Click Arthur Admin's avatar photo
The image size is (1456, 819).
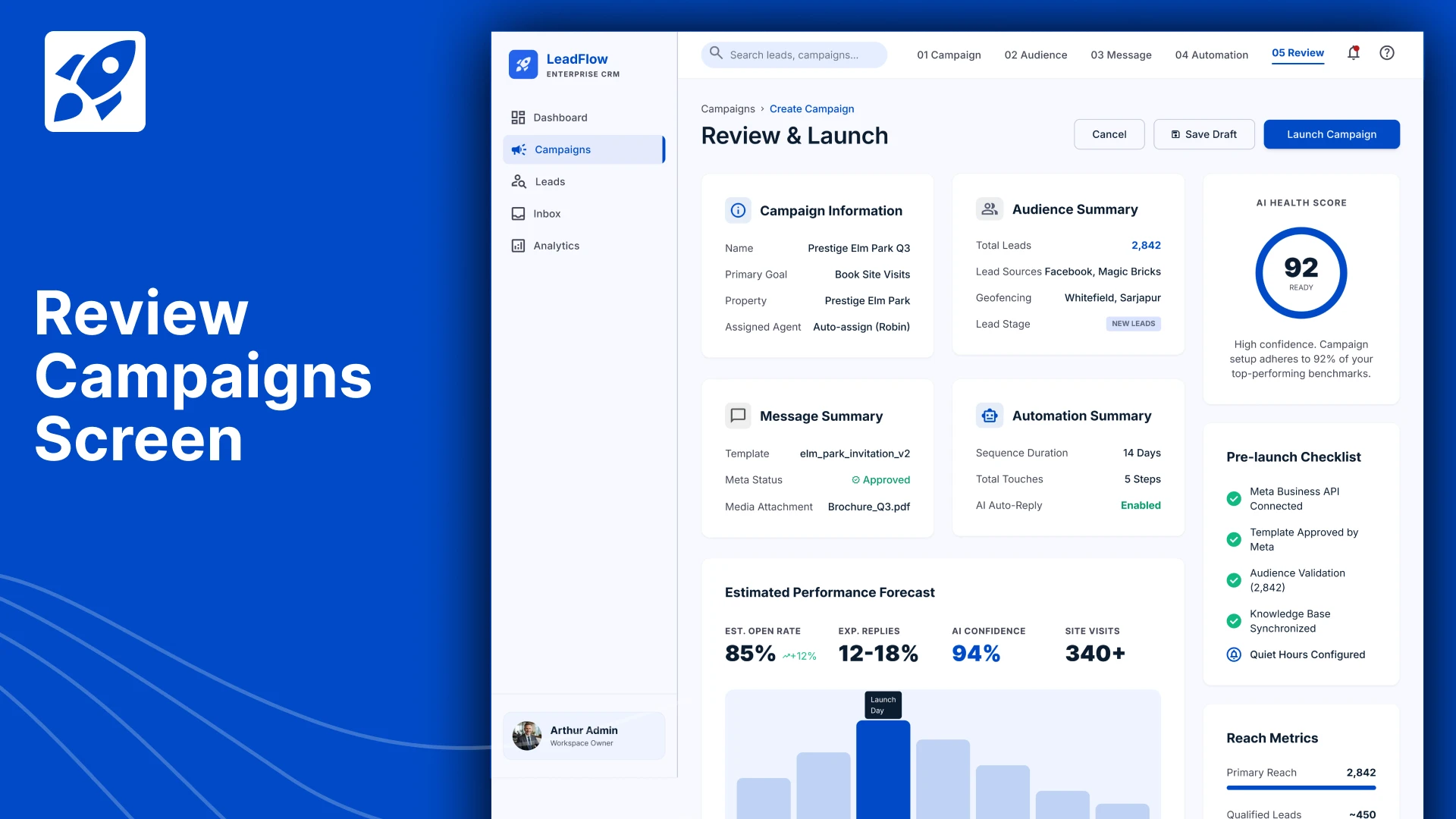tap(526, 736)
